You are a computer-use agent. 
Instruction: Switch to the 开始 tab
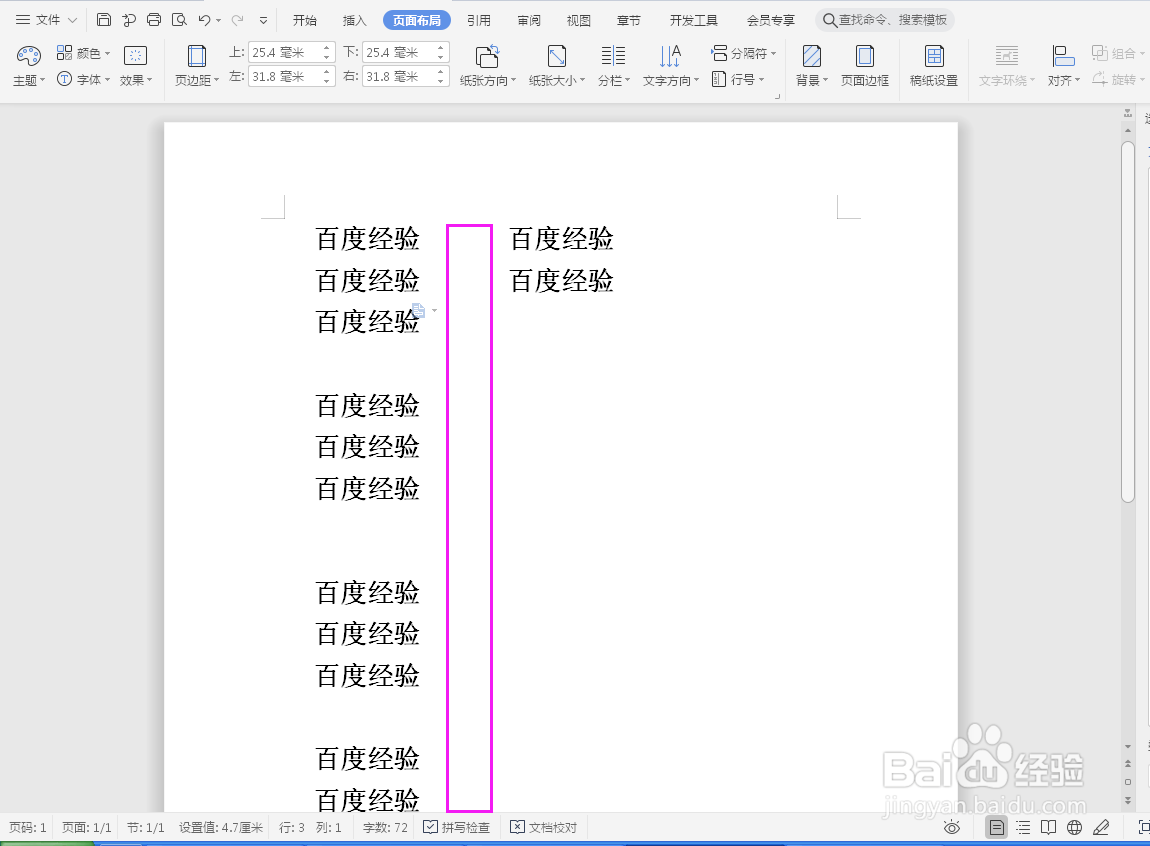304,21
